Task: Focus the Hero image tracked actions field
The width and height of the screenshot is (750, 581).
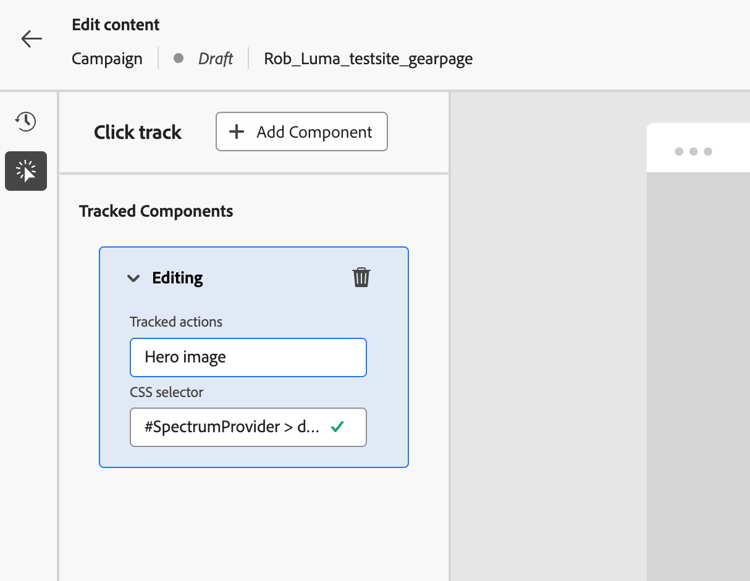Action: pos(247,357)
